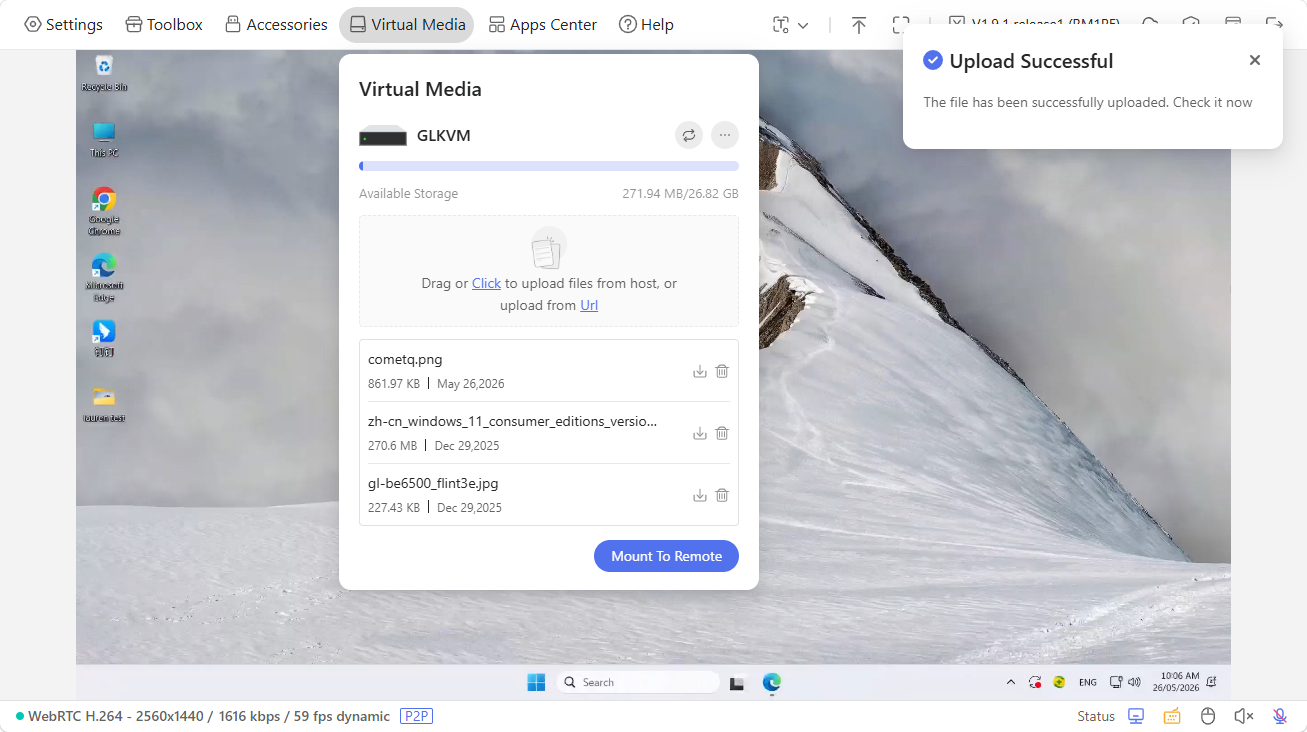This screenshot has width=1307, height=732.
Task: Click the GLKVM device icon
Action: click(x=383, y=136)
